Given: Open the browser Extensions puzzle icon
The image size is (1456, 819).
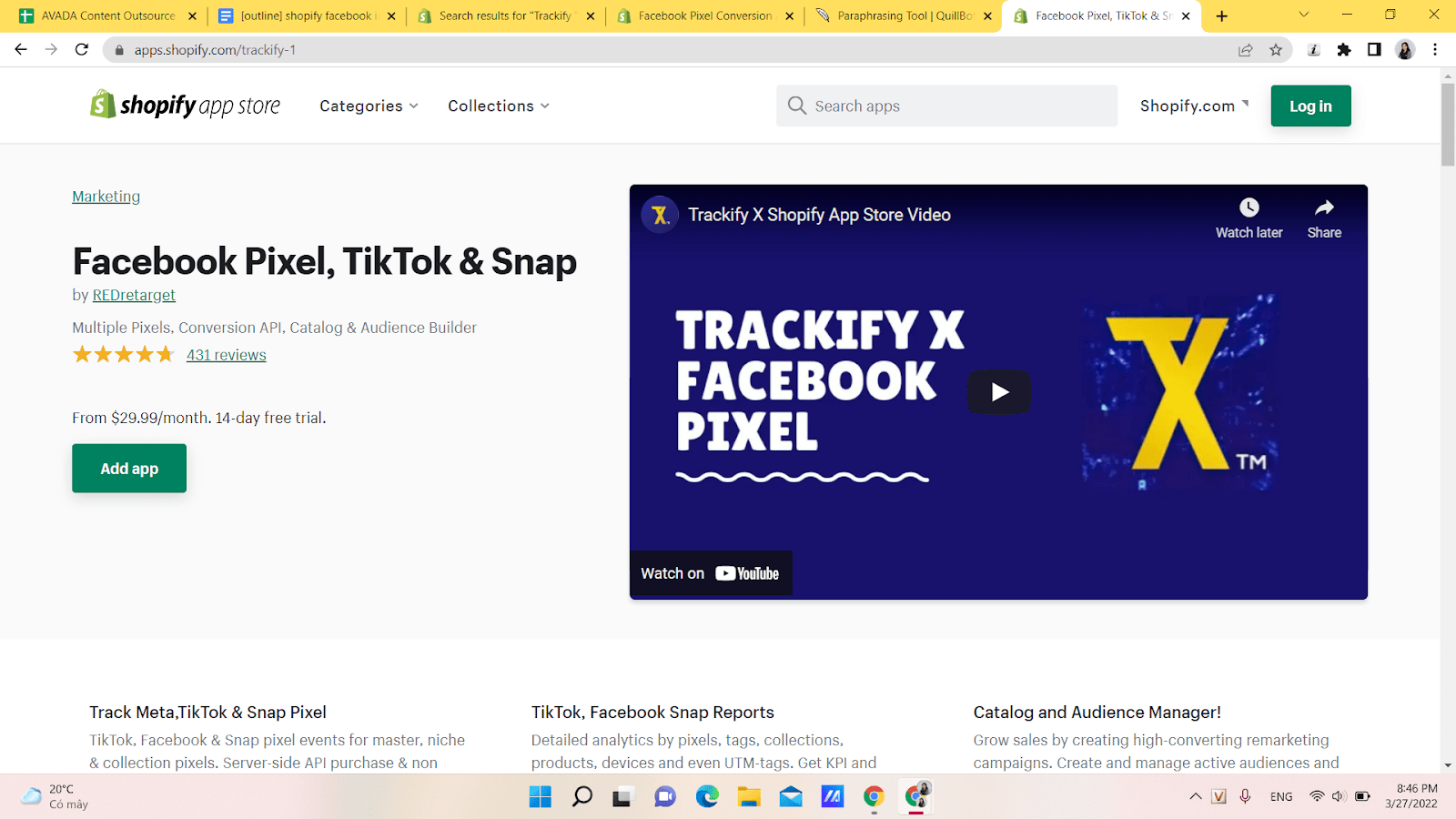Looking at the screenshot, I should point(1343,50).
